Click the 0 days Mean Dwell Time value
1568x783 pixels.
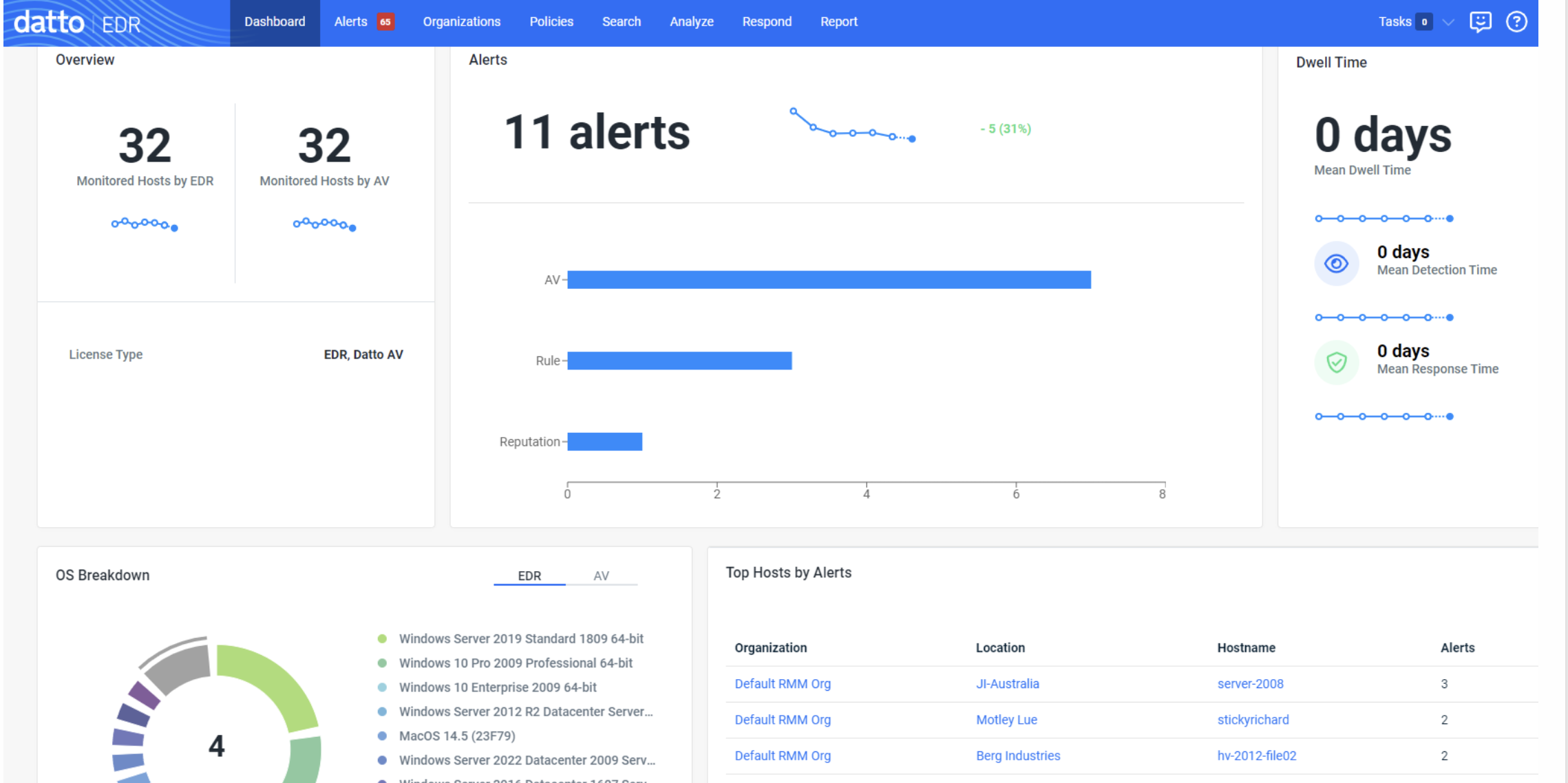pyautogui.click(x=1383, y=136)
